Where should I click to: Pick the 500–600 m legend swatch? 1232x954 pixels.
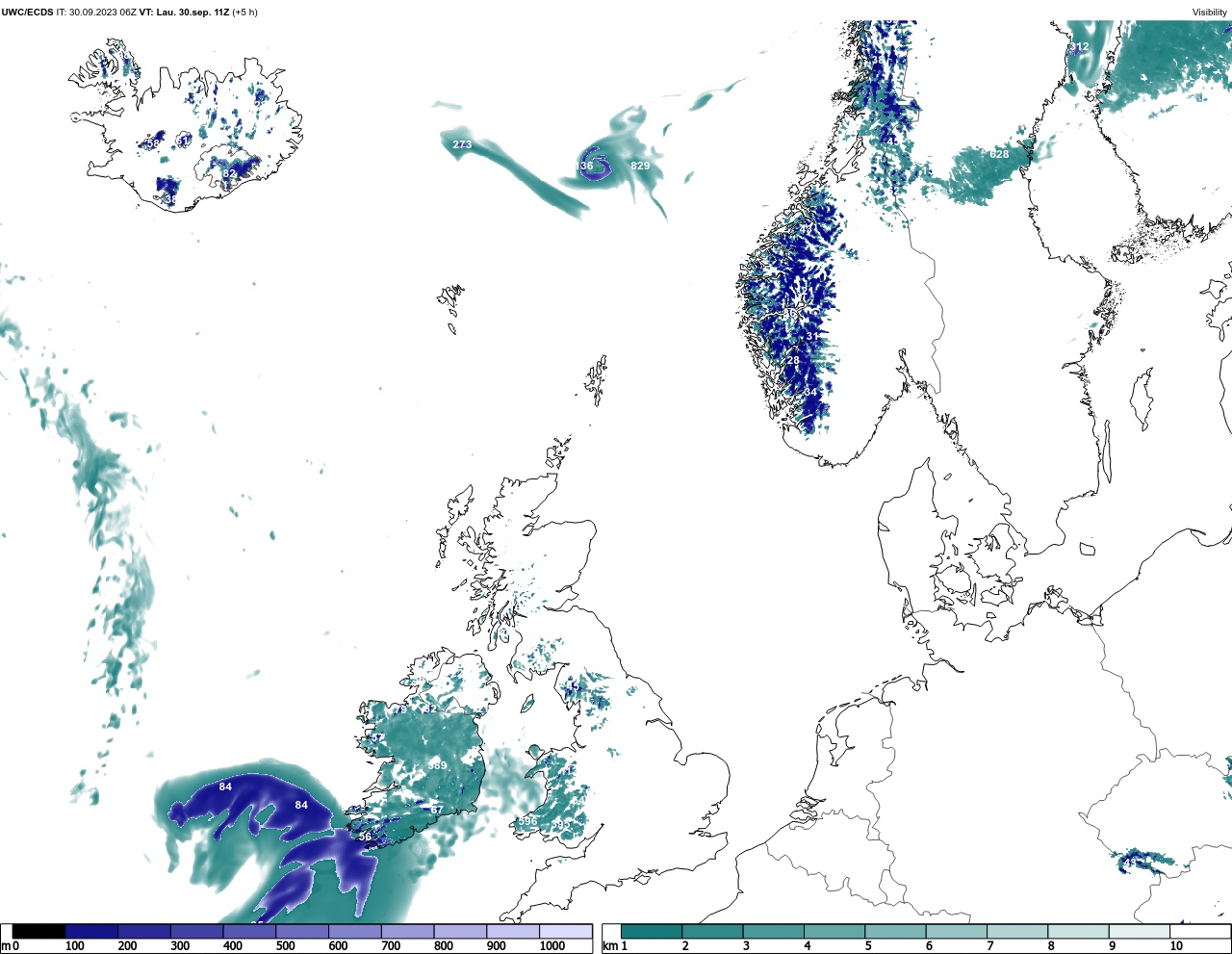[302, 932]
